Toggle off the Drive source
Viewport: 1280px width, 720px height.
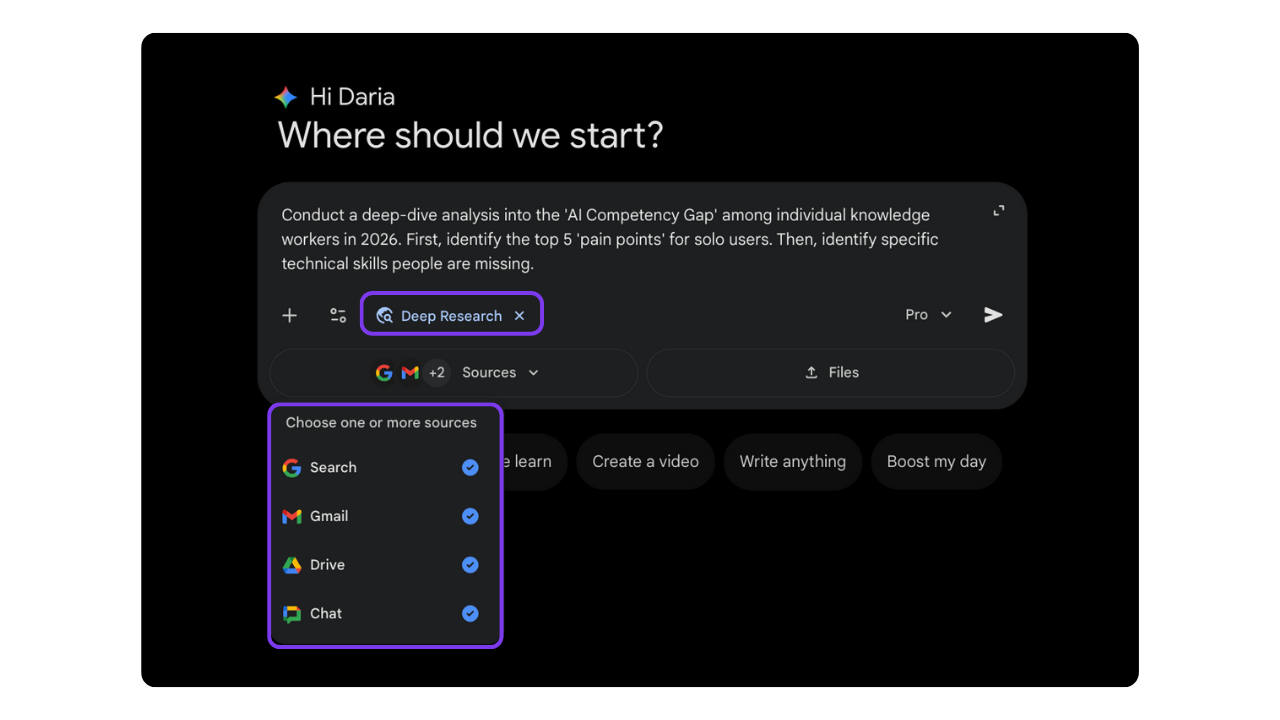(470, 564)
